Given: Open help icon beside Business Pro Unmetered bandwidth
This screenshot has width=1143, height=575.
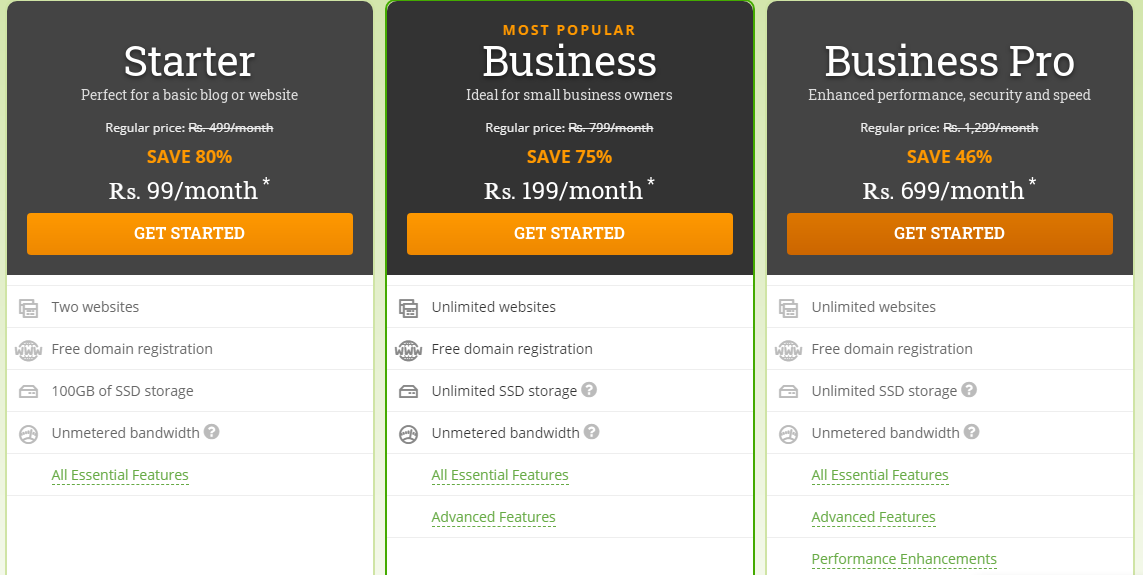Looking at the screenshot, I should 972,431.
